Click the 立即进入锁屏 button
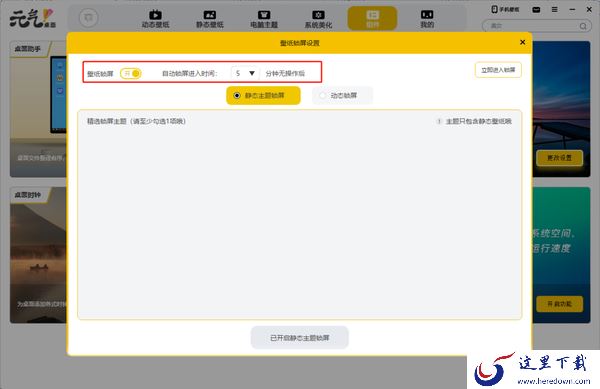The width and height of the screenshot is (600, 389). pos(498,70)
